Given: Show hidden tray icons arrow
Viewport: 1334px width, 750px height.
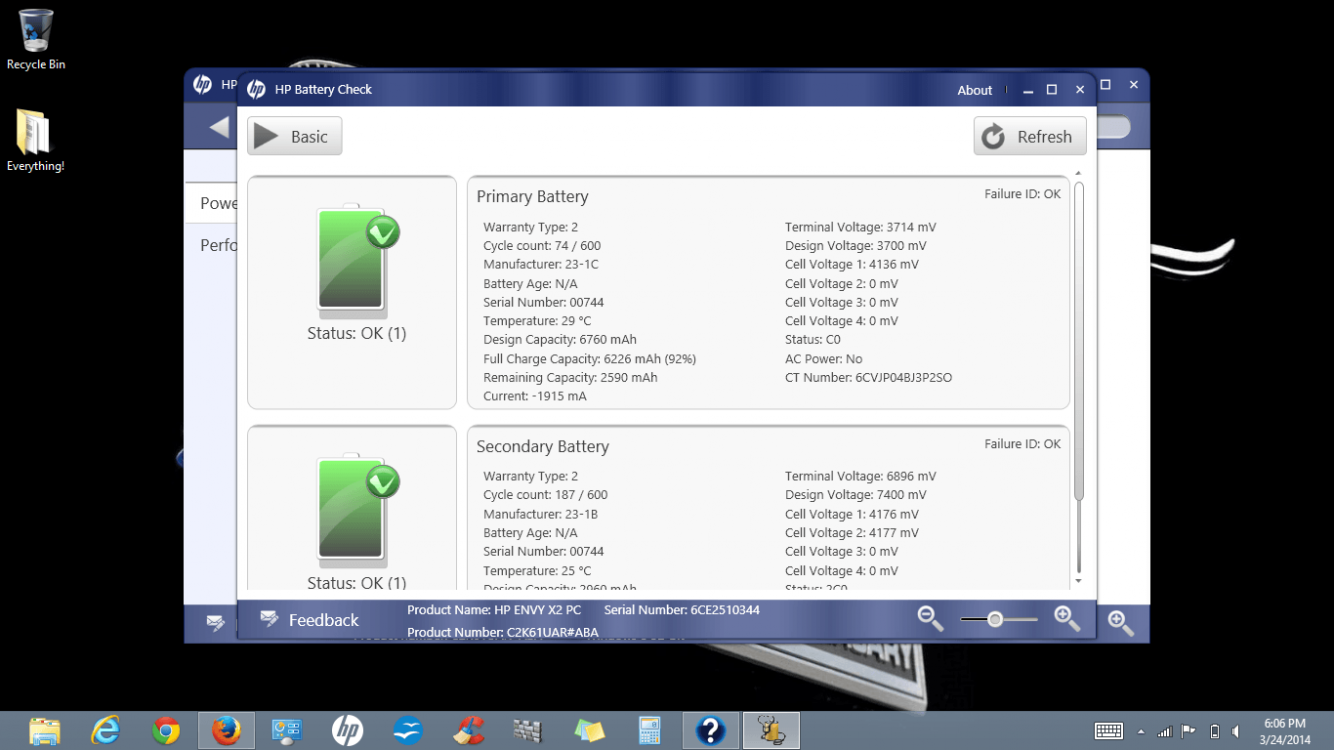Looking at the screenshot, I should 1141,732.
